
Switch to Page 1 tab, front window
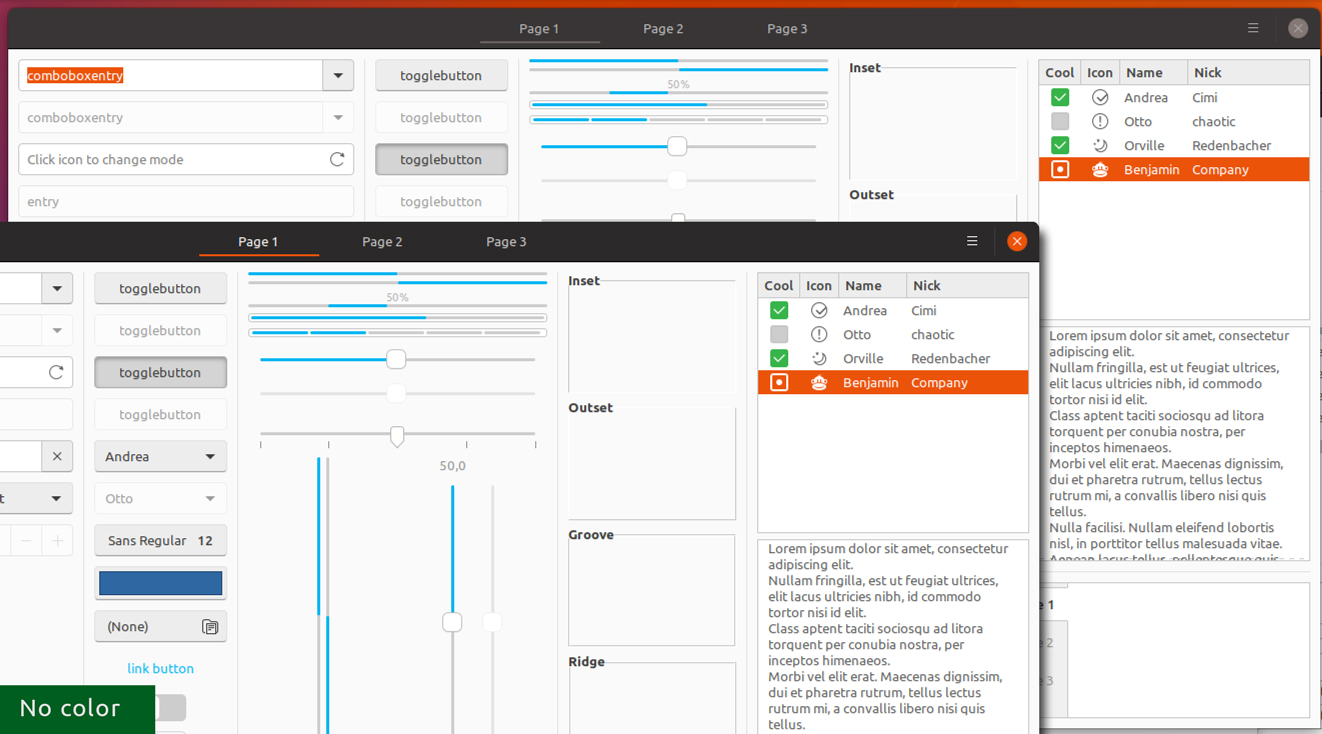[258, 241]
